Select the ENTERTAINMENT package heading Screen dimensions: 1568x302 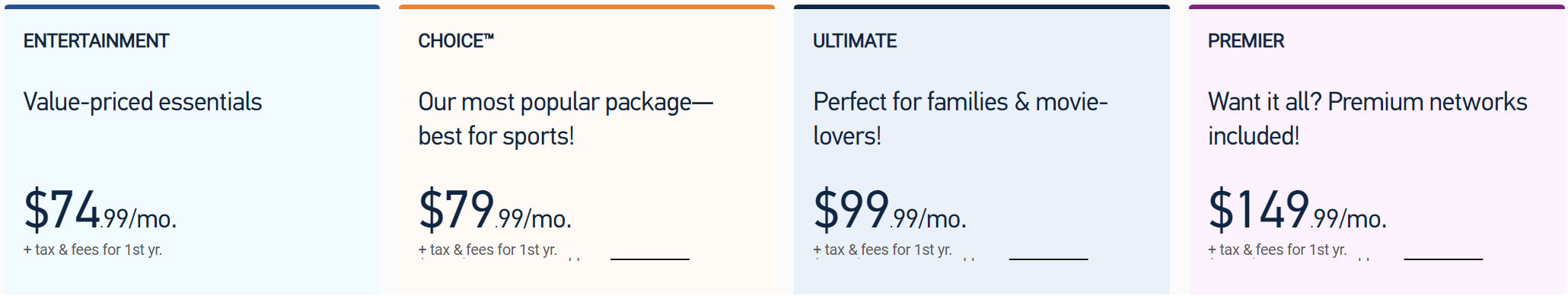[96, 41]
